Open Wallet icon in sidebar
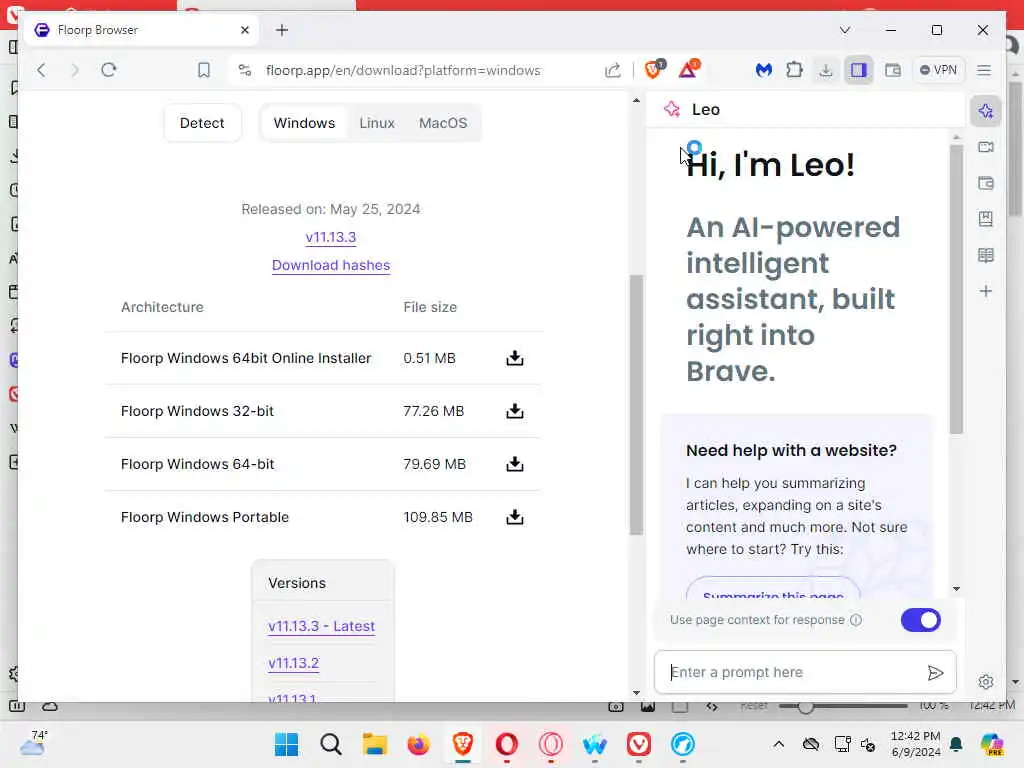 click(985, 184)
